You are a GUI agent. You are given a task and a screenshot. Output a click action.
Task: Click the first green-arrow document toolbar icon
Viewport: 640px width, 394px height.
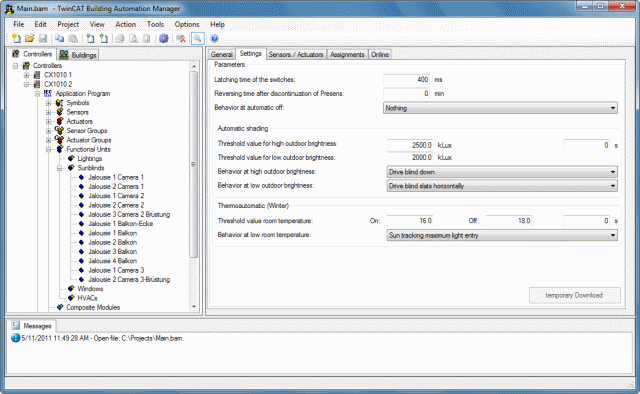[90, 38]
